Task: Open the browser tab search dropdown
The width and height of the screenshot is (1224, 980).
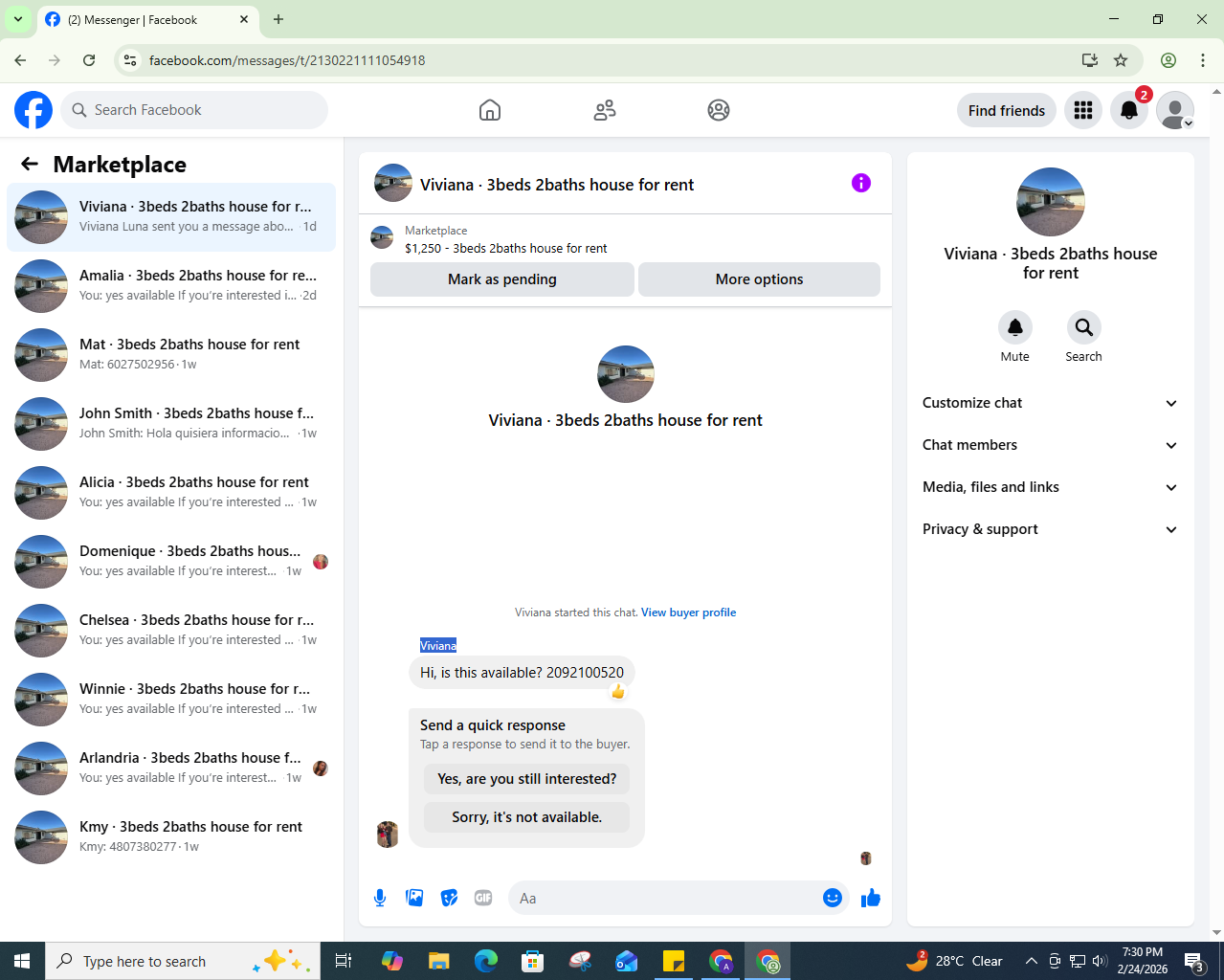Action: coord(18,19)
